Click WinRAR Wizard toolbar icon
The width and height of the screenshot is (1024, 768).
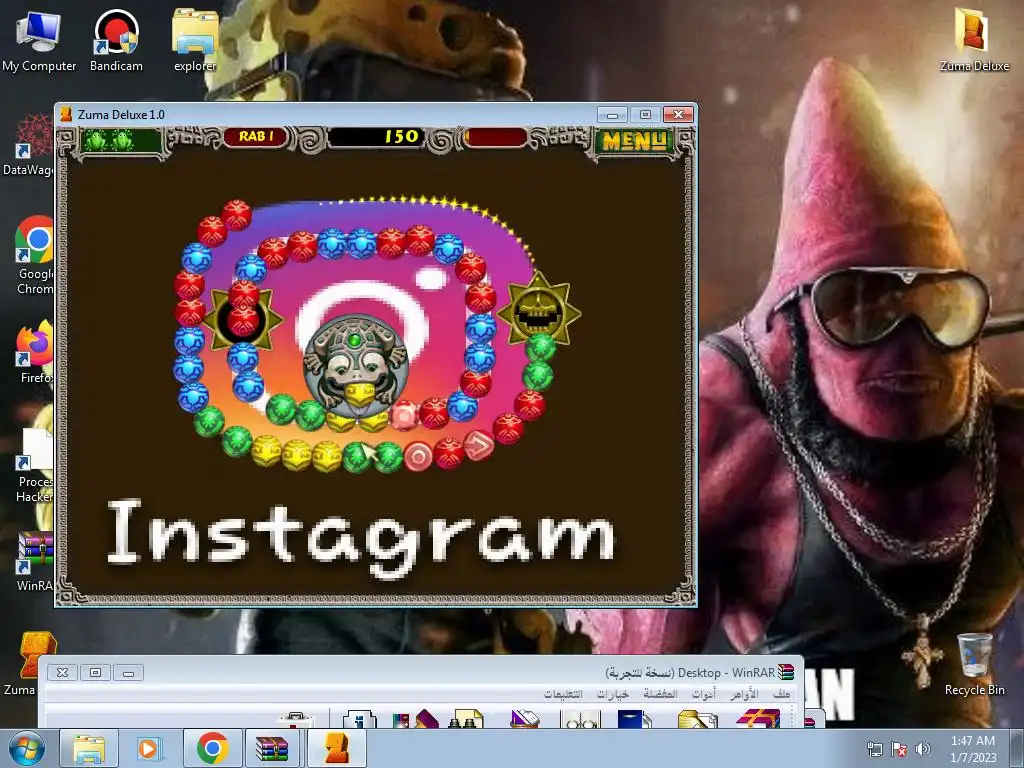(x=416, y=718)
